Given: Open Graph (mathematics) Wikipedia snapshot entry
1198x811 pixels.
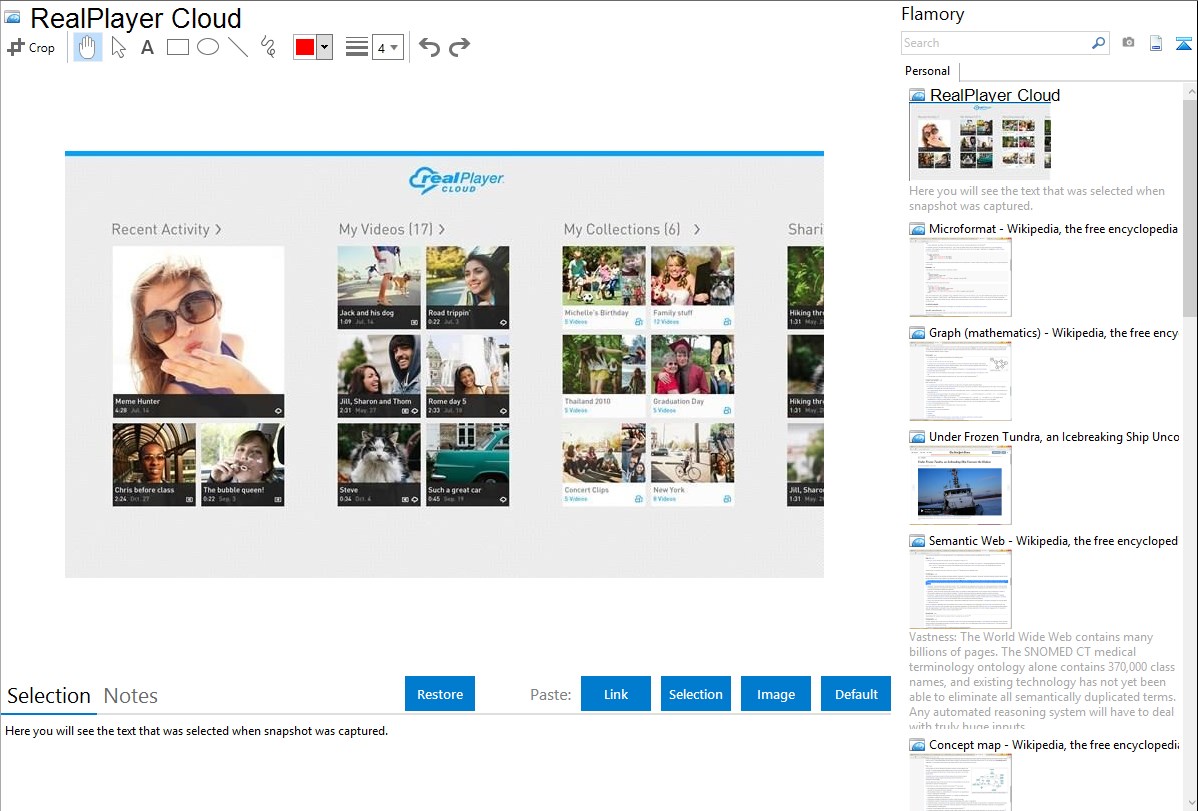Looking at the screenshot, I should (1053, 333).
